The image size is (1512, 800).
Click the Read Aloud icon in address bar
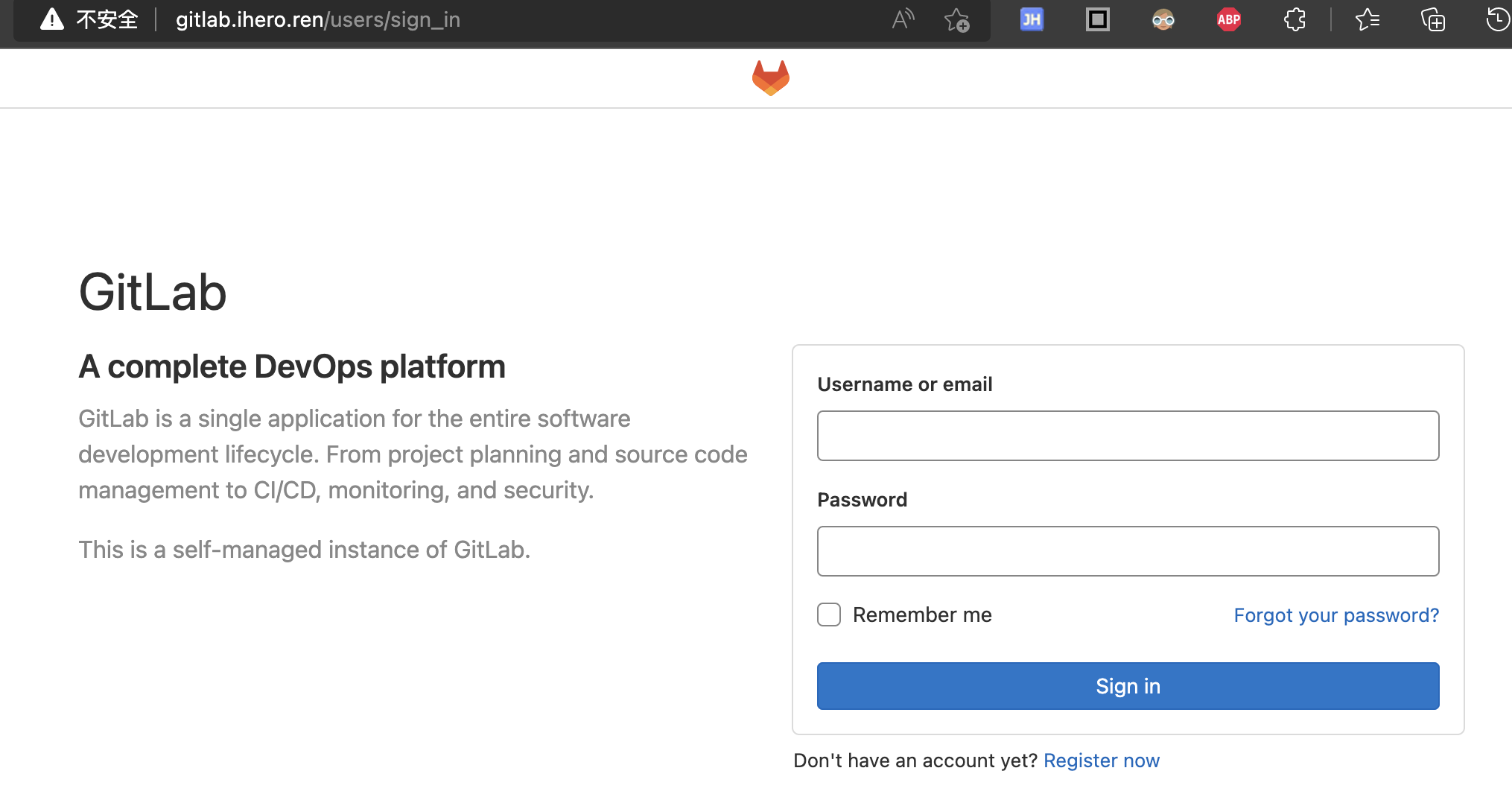pyautogui.click(x=903, y=19)
